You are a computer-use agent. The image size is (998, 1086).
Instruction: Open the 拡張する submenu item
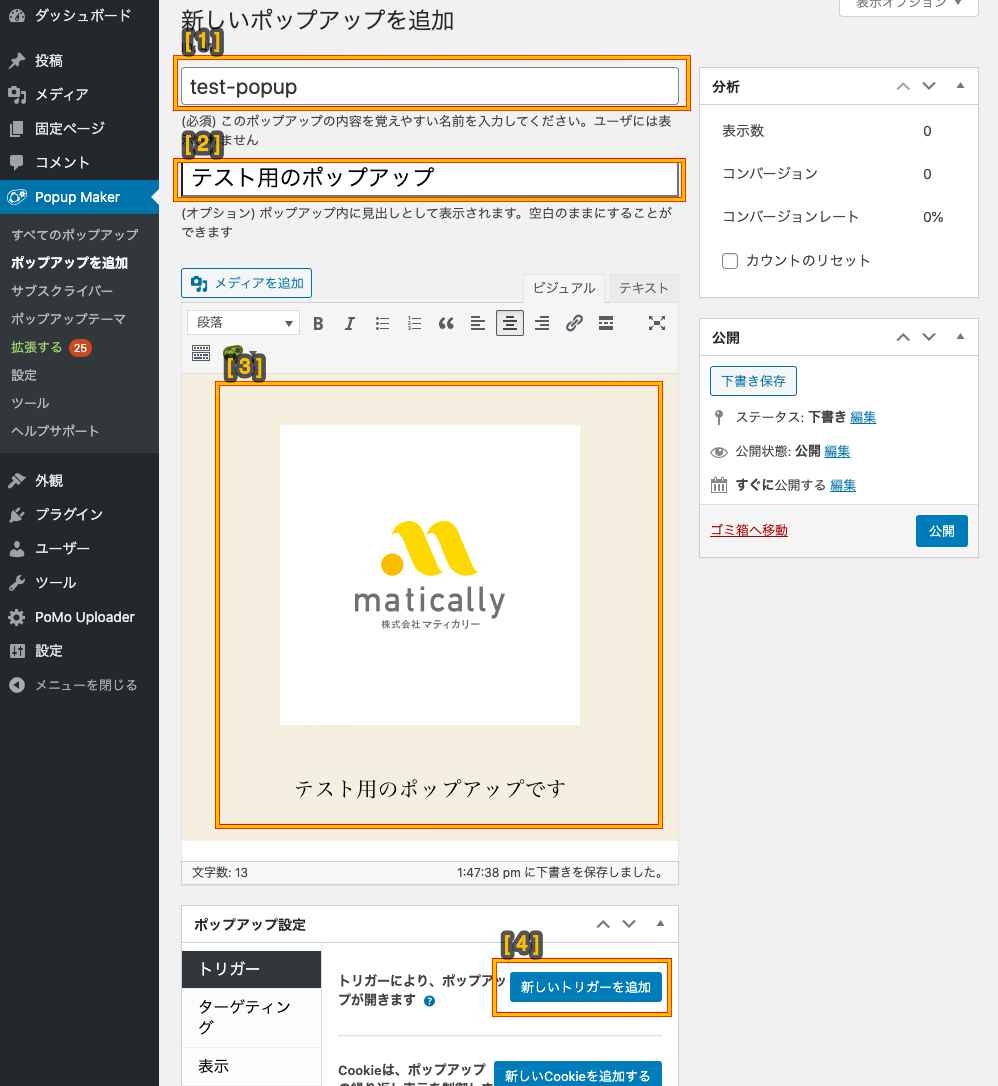pos(37,347)
